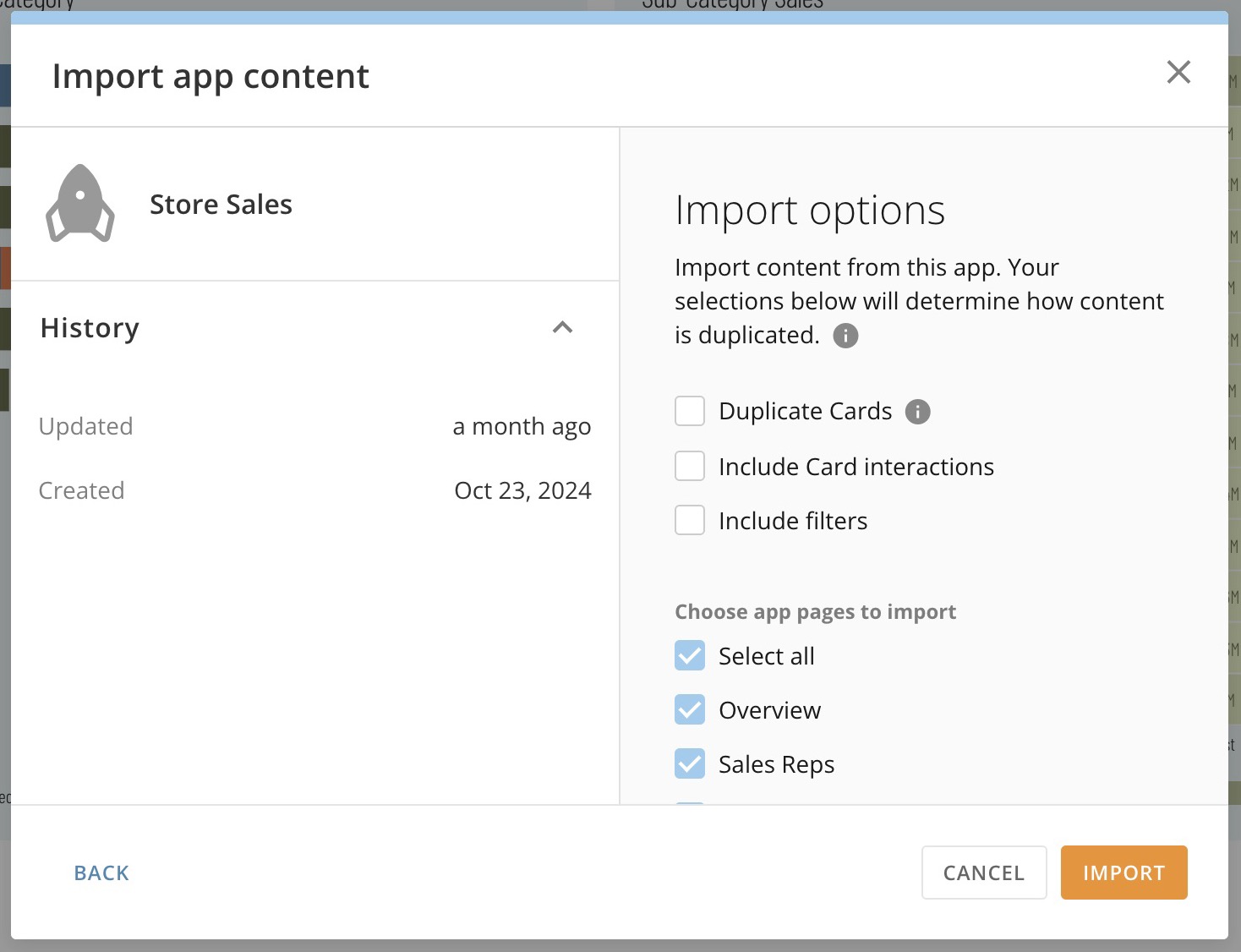The image size is (1241, 952).
Task: Click the Import options heading
Action: click(x=810, y=211)
